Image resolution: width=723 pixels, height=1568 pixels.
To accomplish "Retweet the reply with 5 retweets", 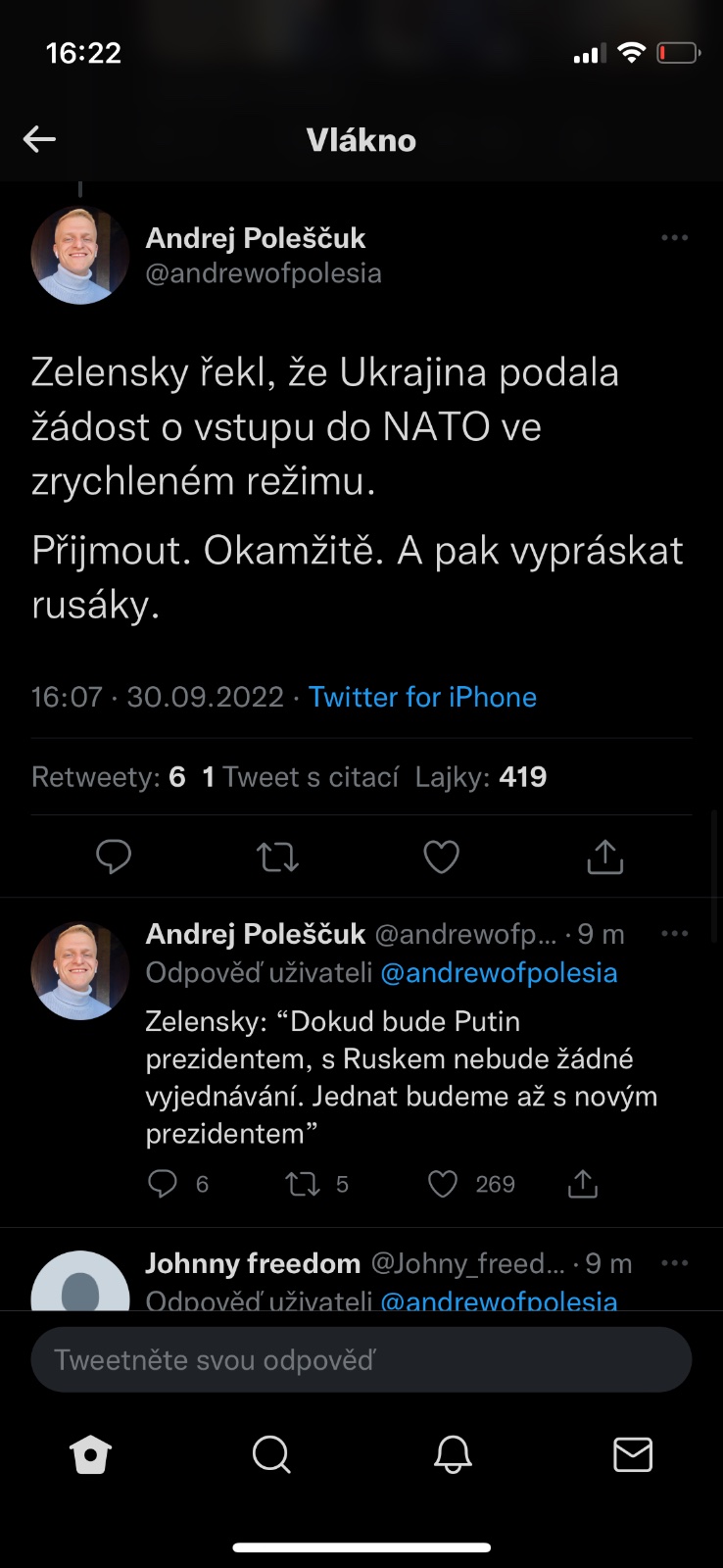I will (x=302, y=1184).
